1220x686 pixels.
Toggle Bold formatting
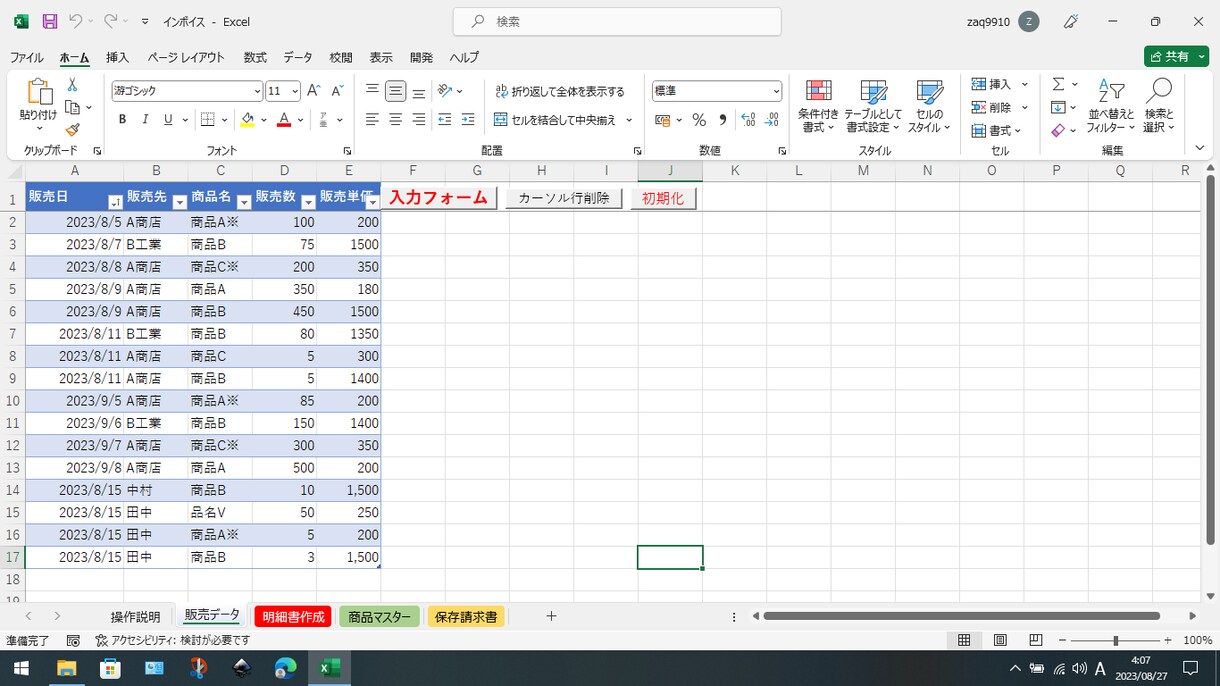122,120
